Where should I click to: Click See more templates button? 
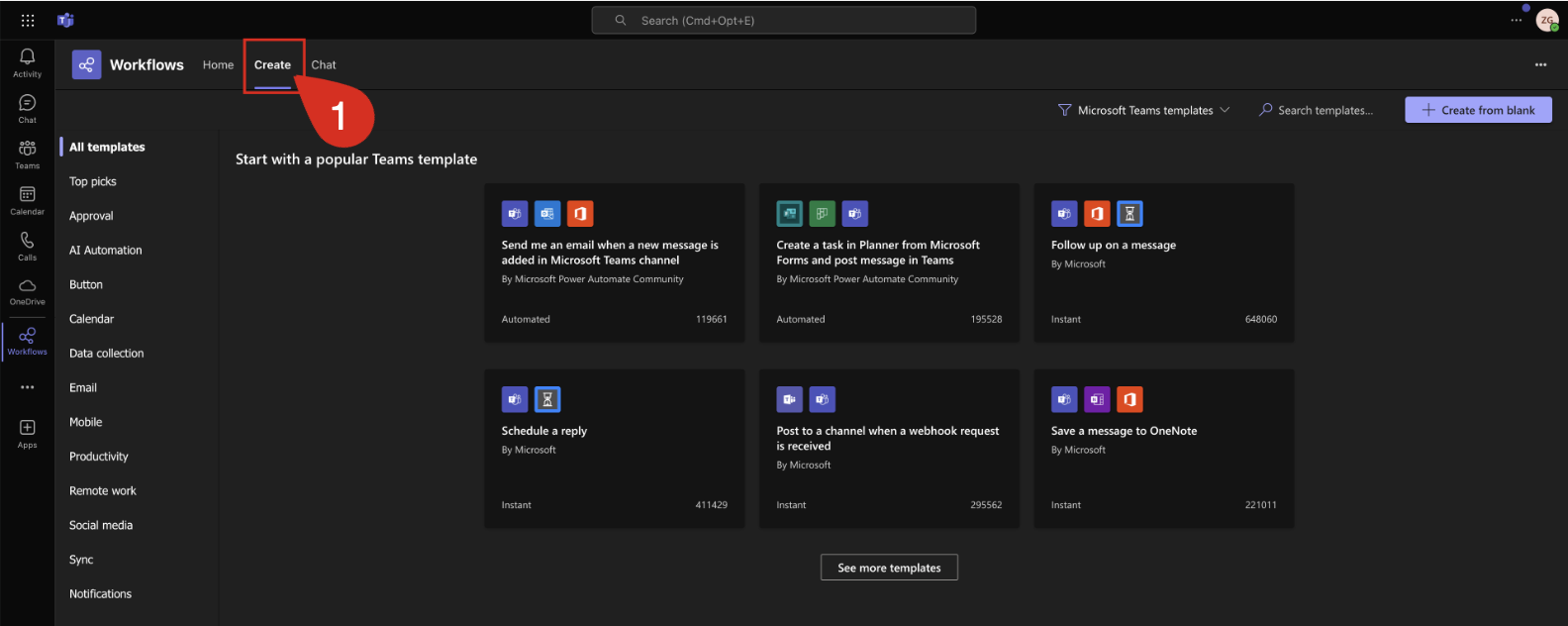889,568
